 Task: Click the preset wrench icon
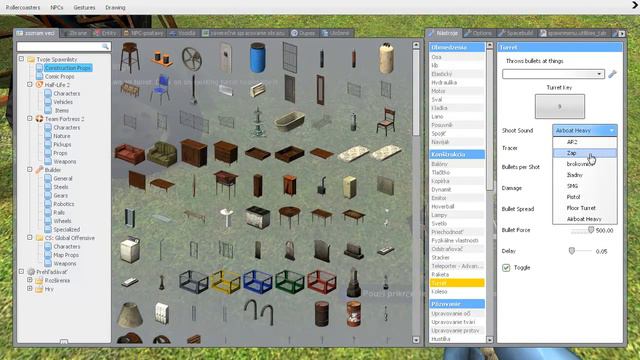click(x=612, y=74)
